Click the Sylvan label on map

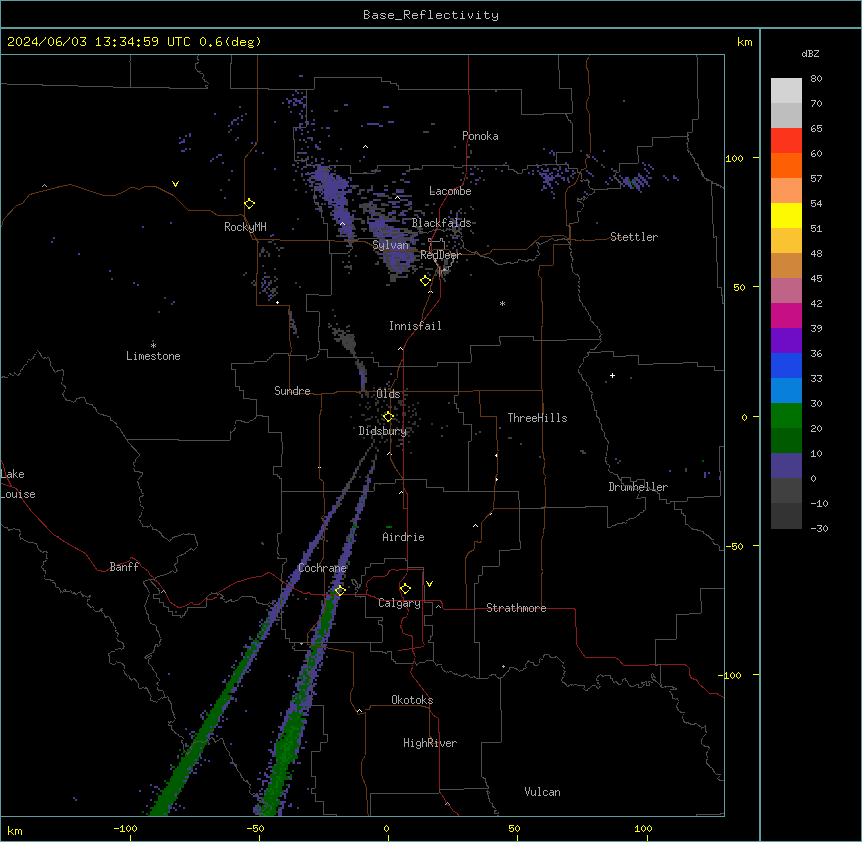[390, 245]
